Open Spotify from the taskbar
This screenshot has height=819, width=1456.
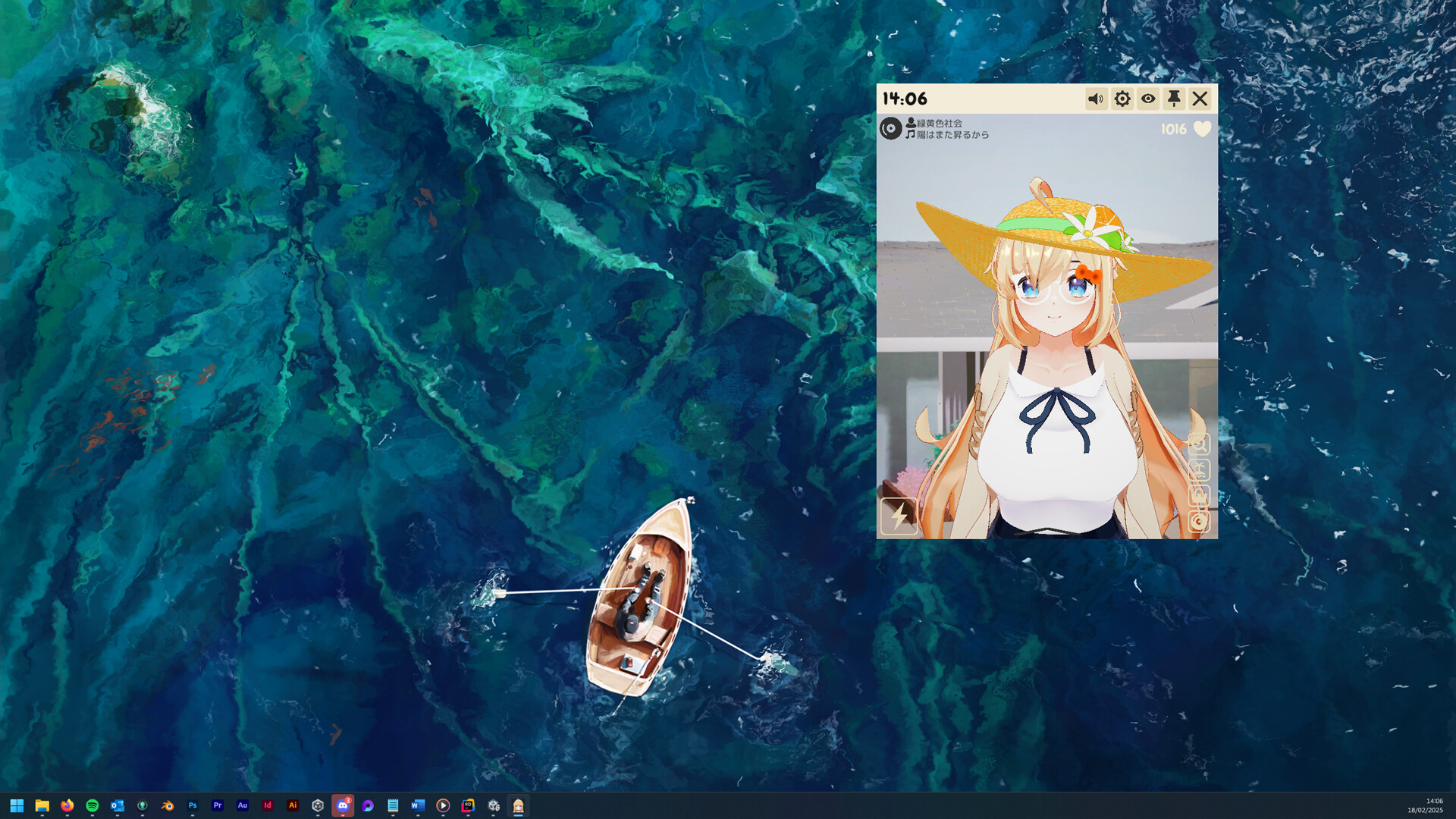93,805
